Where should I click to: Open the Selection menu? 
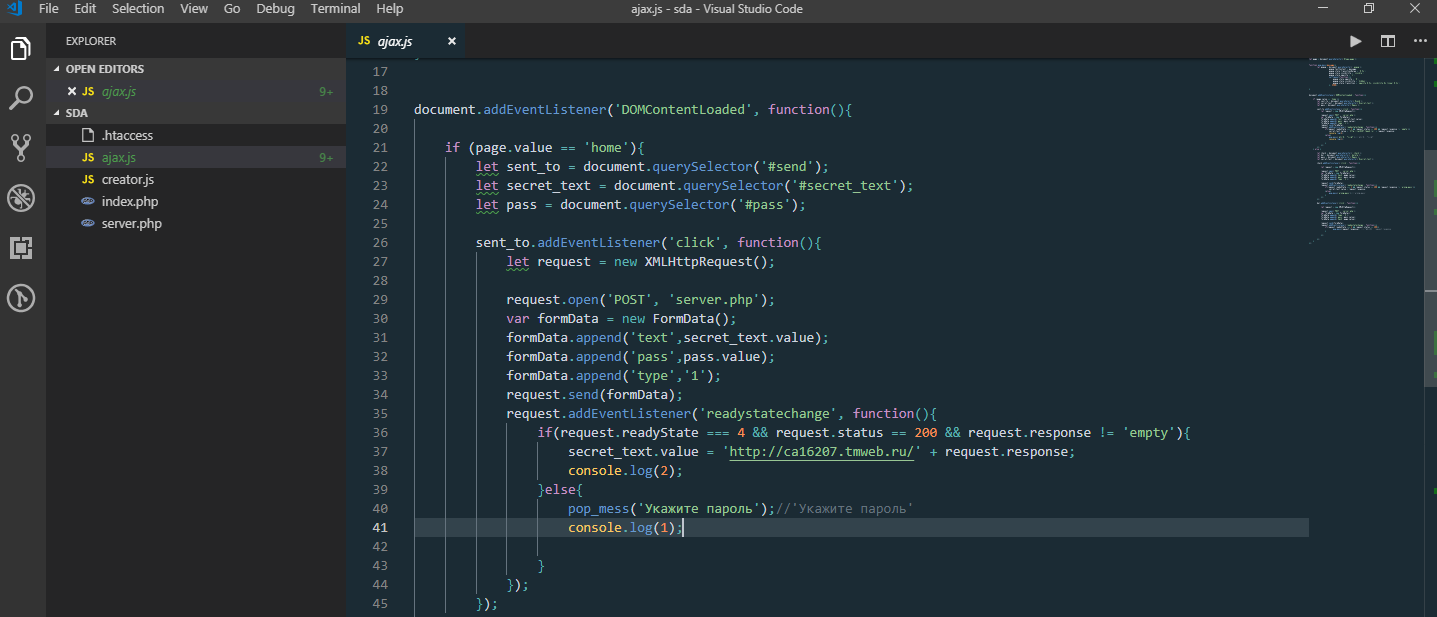click(x=138, y=9)
